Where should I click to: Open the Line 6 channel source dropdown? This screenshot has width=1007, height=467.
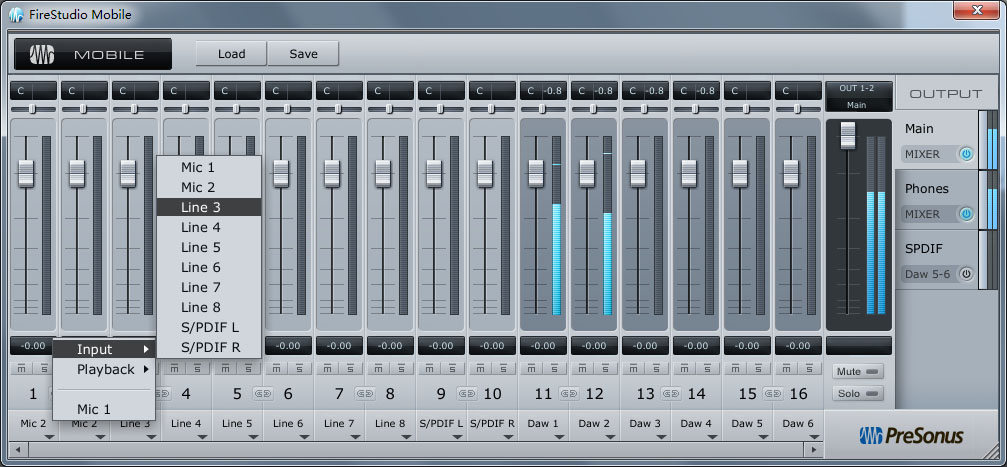(288, 425)
